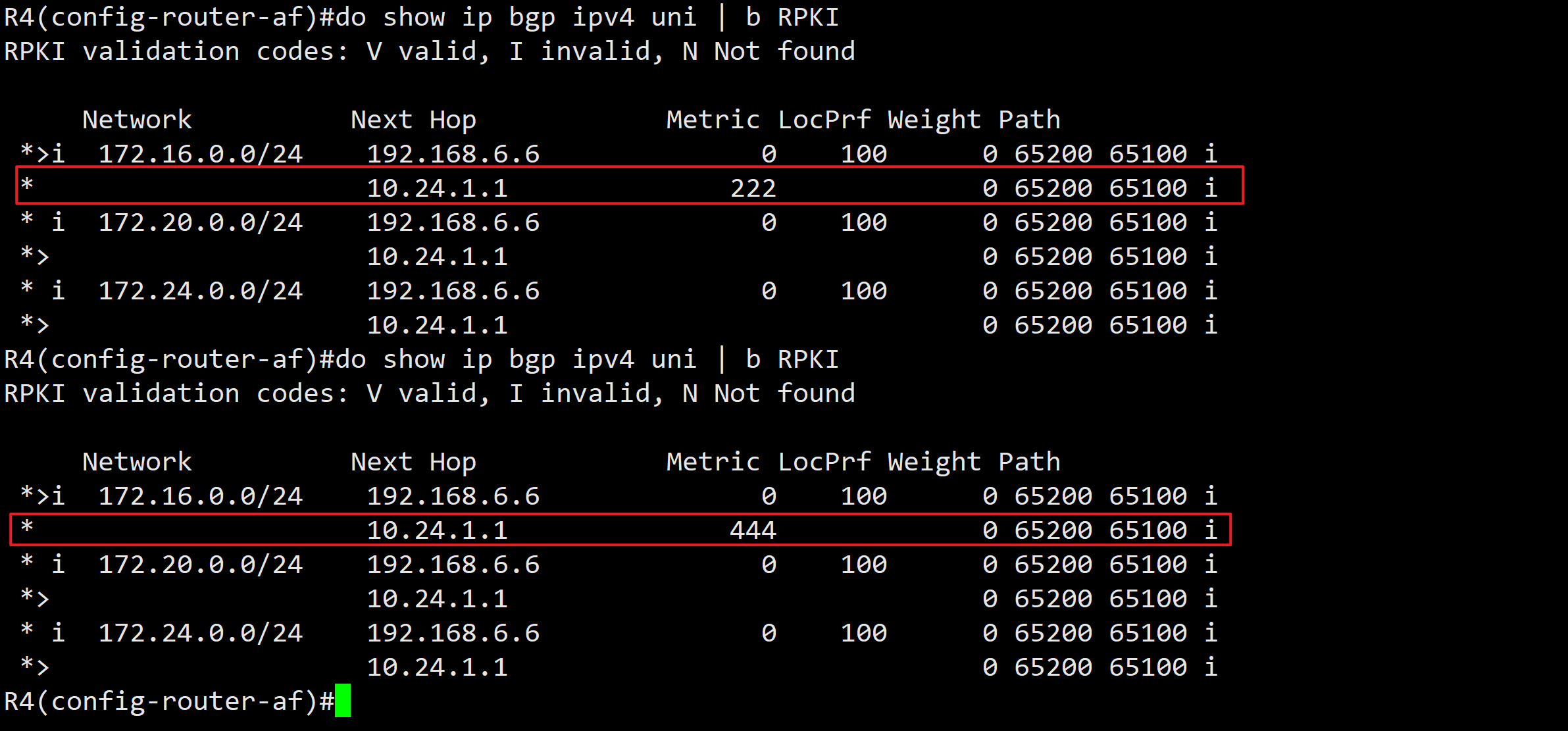Click the first LocPrf column header
The image size is (1568, 731).
point(824,120)
